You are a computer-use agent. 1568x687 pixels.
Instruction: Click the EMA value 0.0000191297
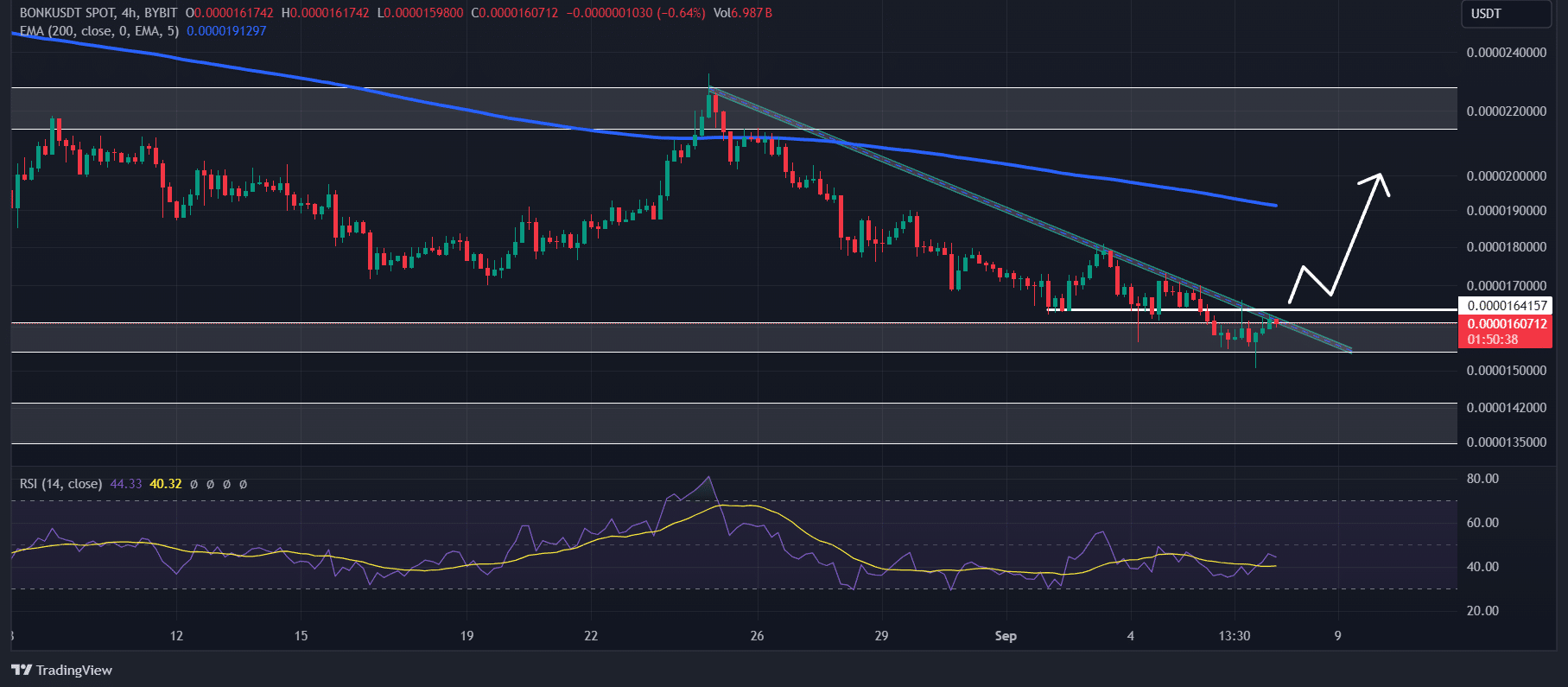[226, 31]
